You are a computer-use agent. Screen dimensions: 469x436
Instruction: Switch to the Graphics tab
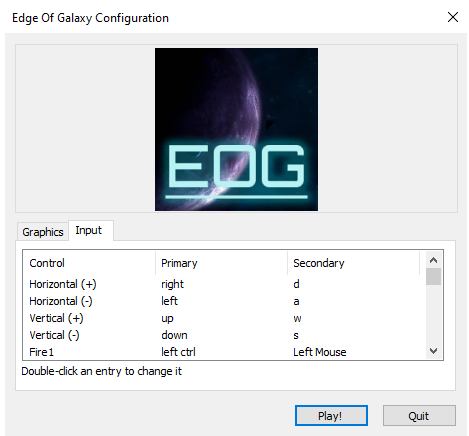pyautogui.click(x=43, y=232)
